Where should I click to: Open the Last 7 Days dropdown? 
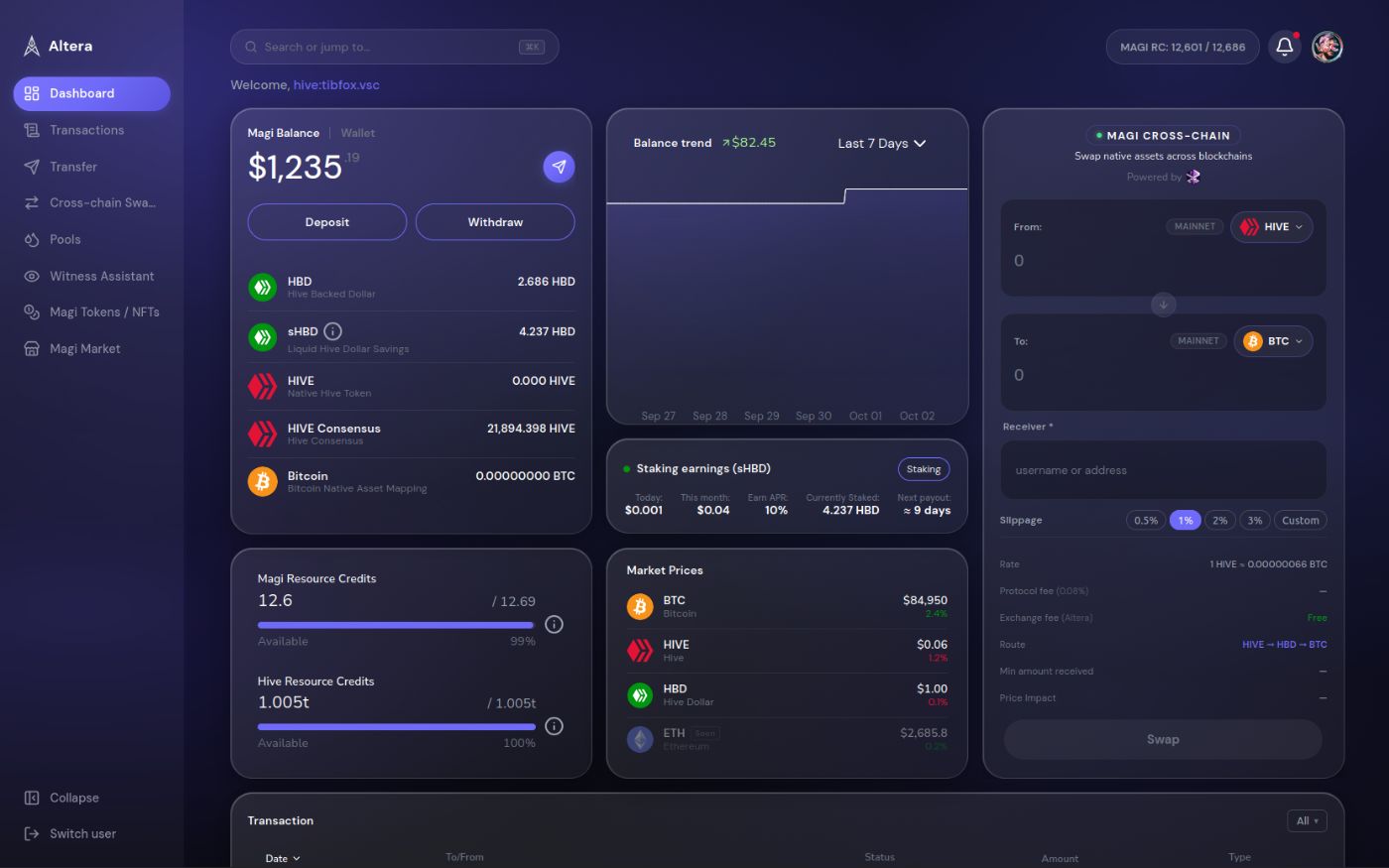[x=881, y=143]
